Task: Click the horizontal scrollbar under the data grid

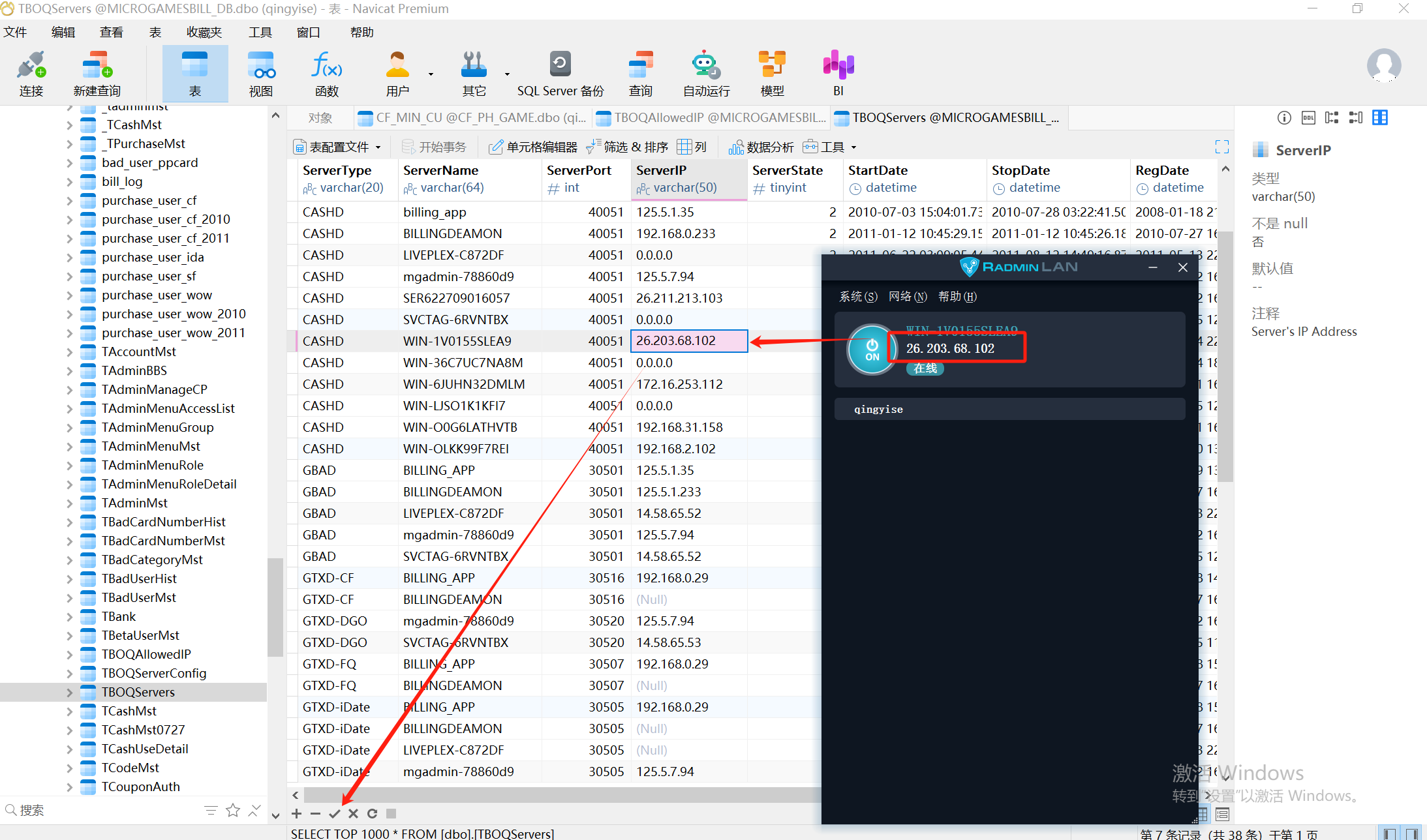Action: (x=561, y=794)
